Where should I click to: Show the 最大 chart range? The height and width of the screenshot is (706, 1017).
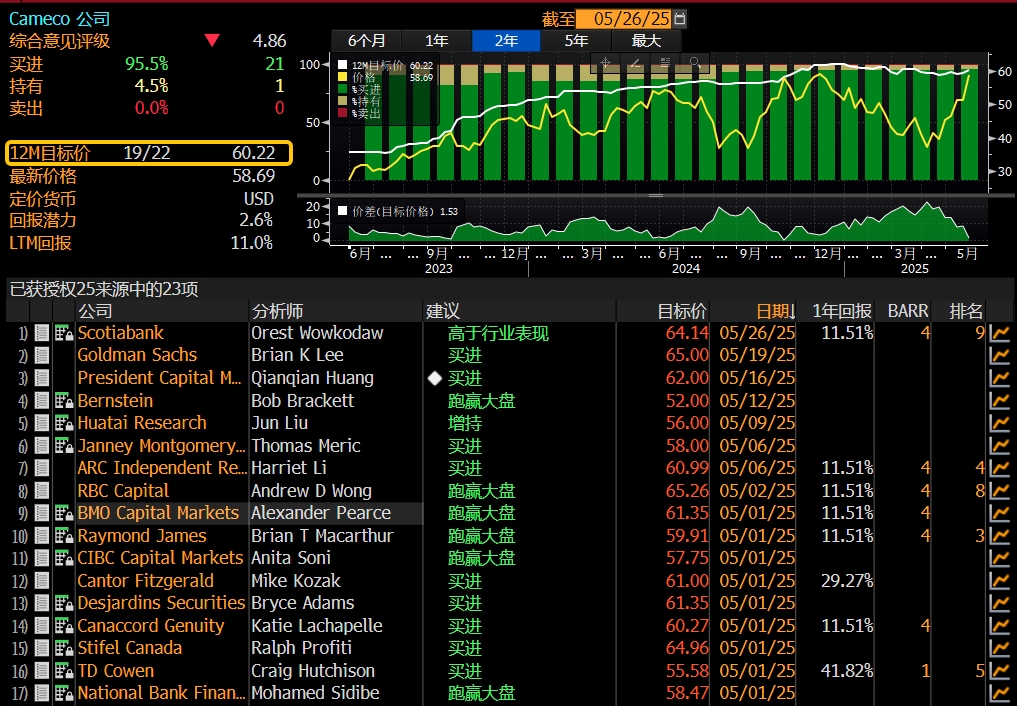pyautogui.click(x=646, y=41)
